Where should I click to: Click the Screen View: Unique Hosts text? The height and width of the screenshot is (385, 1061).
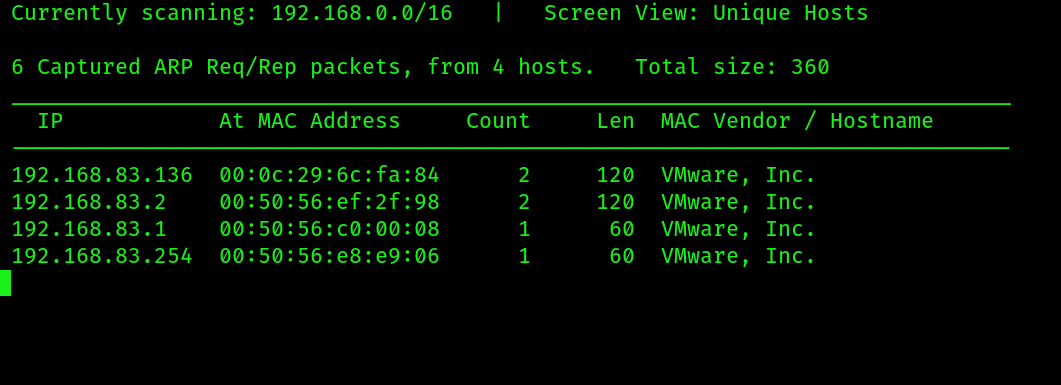tap(706, 13)
